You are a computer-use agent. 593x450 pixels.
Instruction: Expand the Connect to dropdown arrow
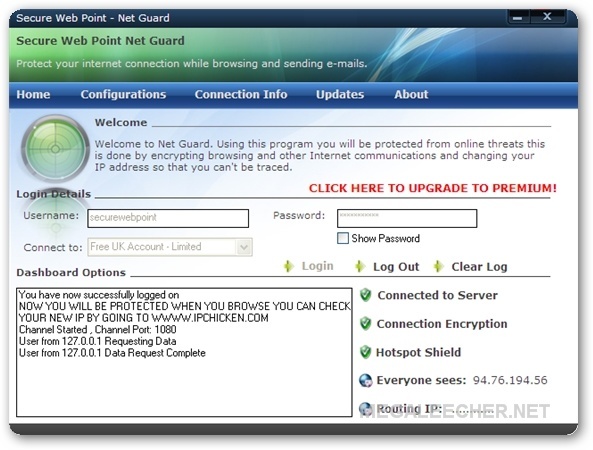[x=244, y=247]
